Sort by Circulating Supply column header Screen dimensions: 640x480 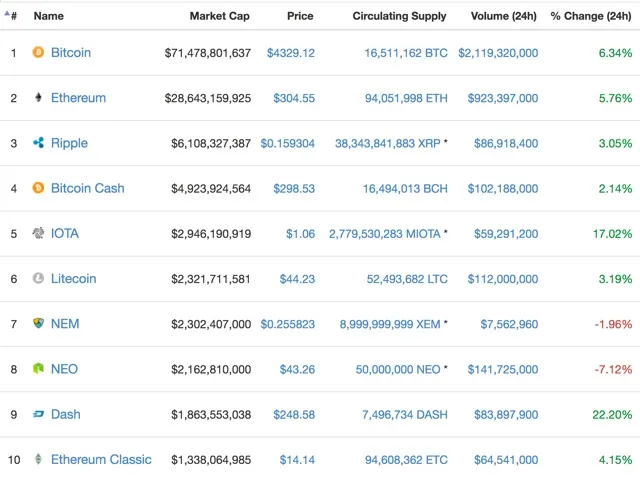coord(399,16)
